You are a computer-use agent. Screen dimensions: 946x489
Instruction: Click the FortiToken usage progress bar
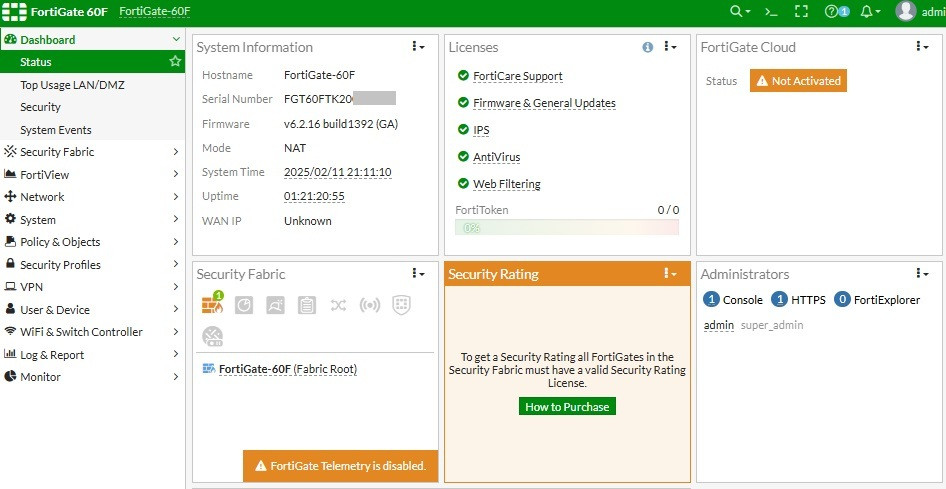click(x=567, y=227)
